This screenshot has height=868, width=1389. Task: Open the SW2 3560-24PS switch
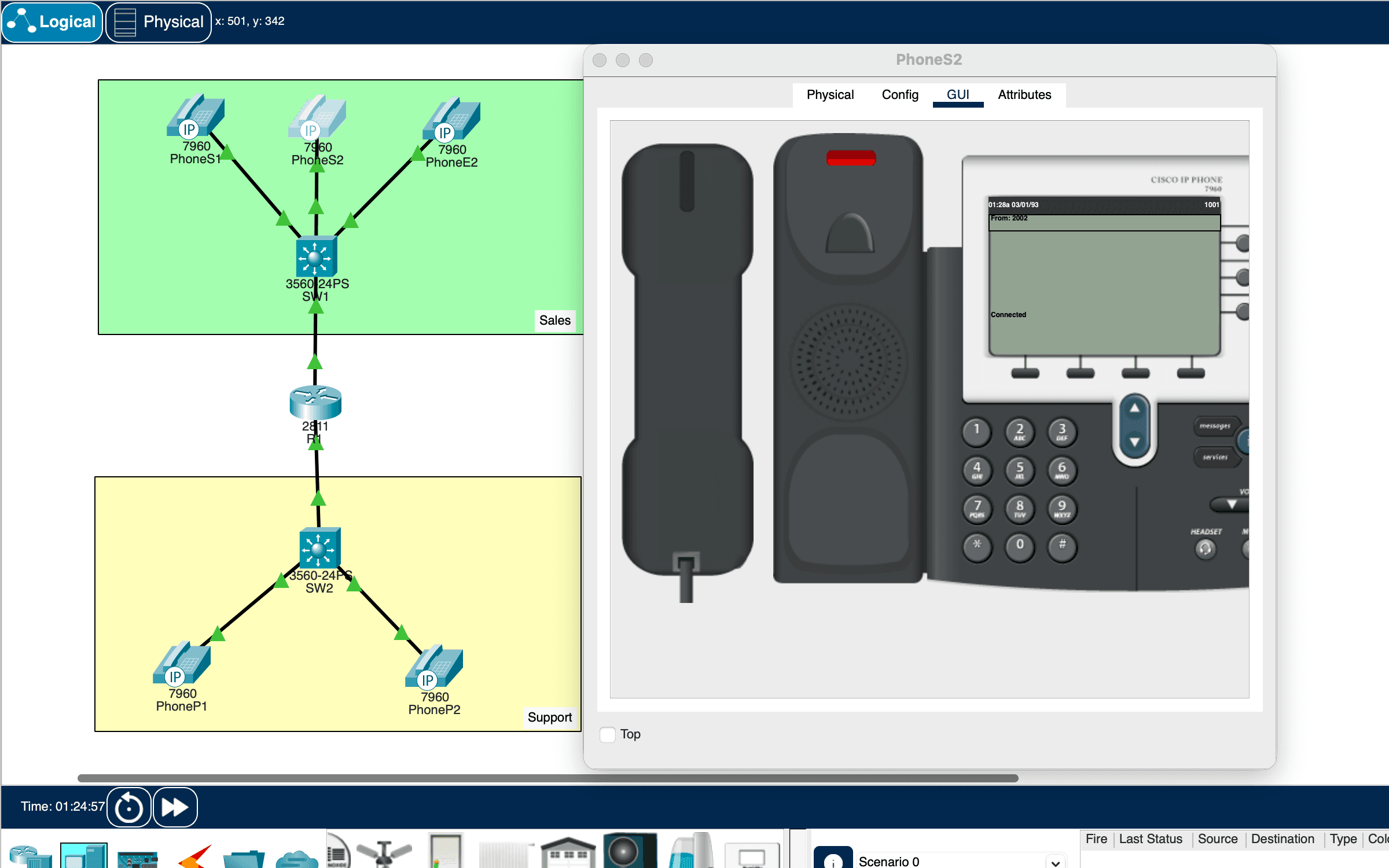[x=319, y=548]
